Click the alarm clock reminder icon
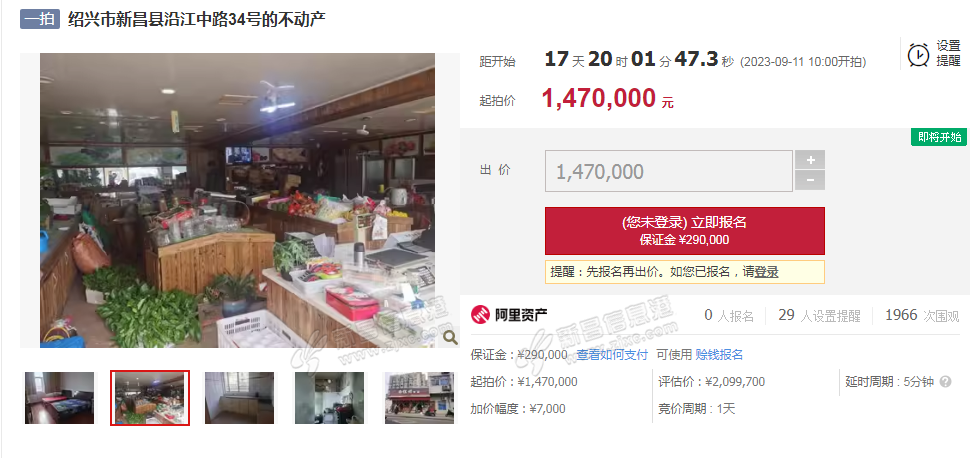 (x=918, y=54)
